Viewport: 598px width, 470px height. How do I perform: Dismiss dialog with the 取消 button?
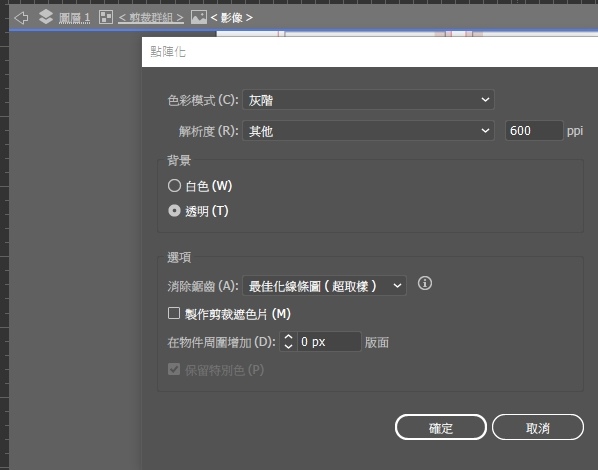538,427
